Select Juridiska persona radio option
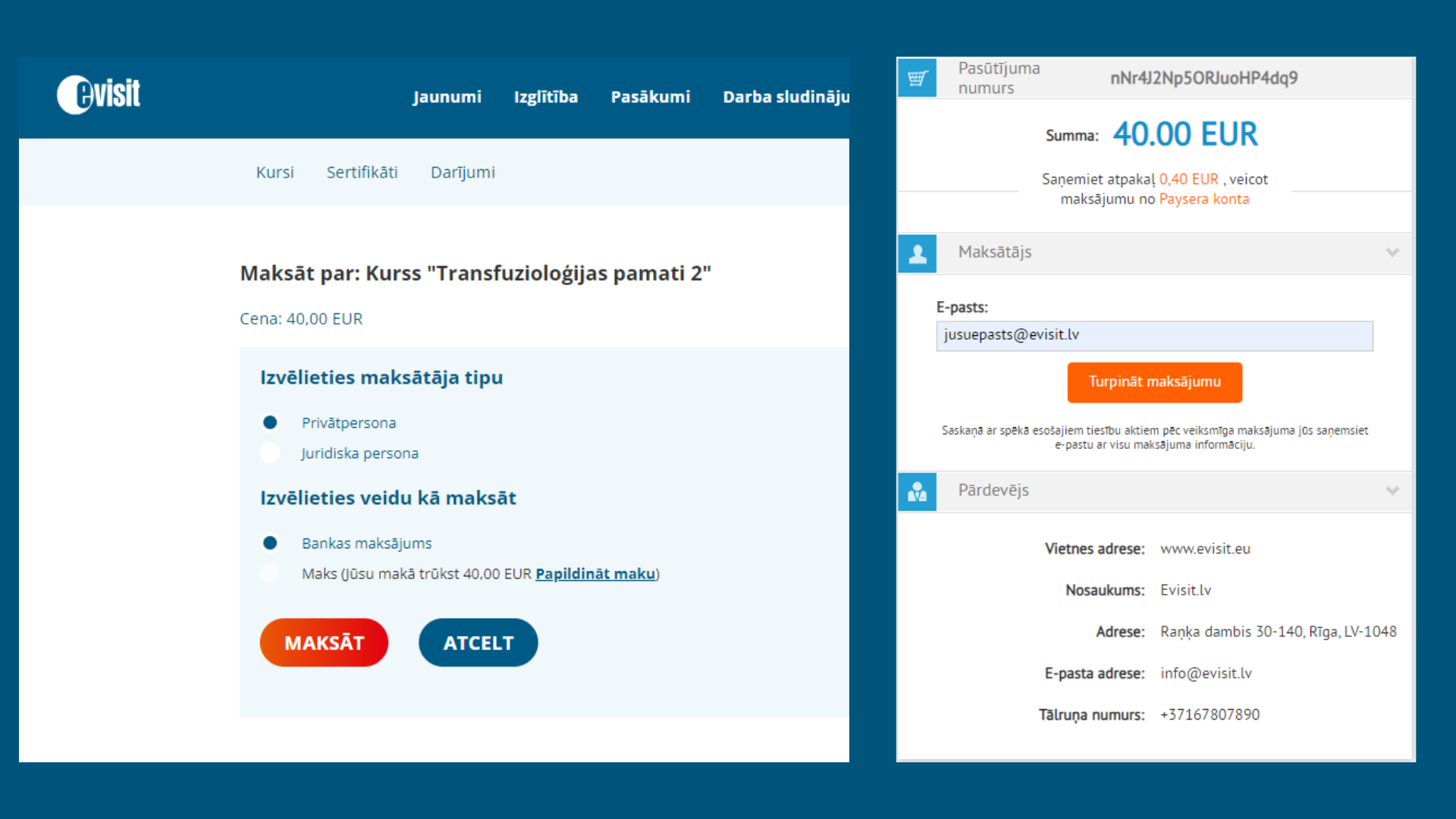Screen dimensions: 1456x819 pos(270,453)
